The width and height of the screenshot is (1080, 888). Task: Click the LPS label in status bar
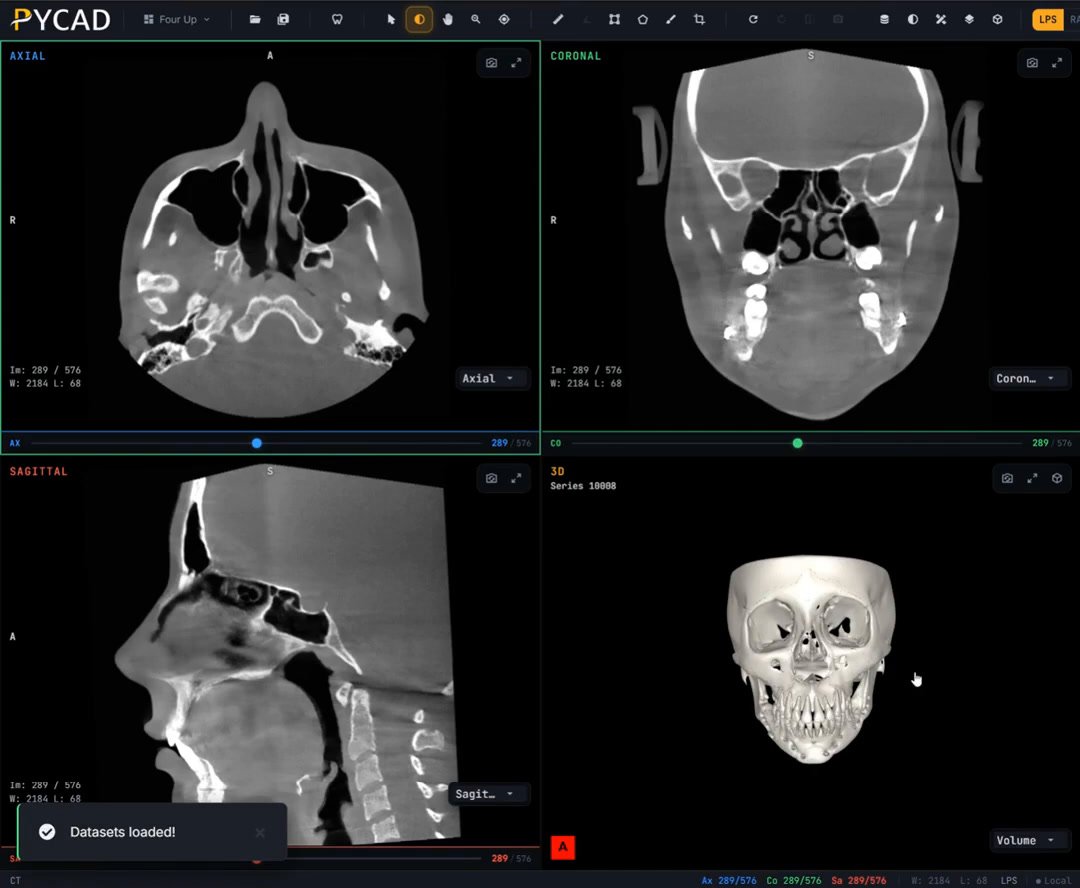click(1009, 880)
